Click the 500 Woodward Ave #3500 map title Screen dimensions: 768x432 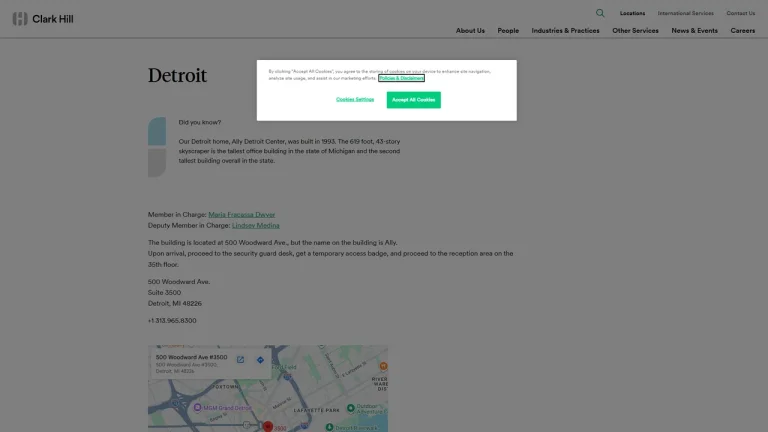(x=192, y=357)
